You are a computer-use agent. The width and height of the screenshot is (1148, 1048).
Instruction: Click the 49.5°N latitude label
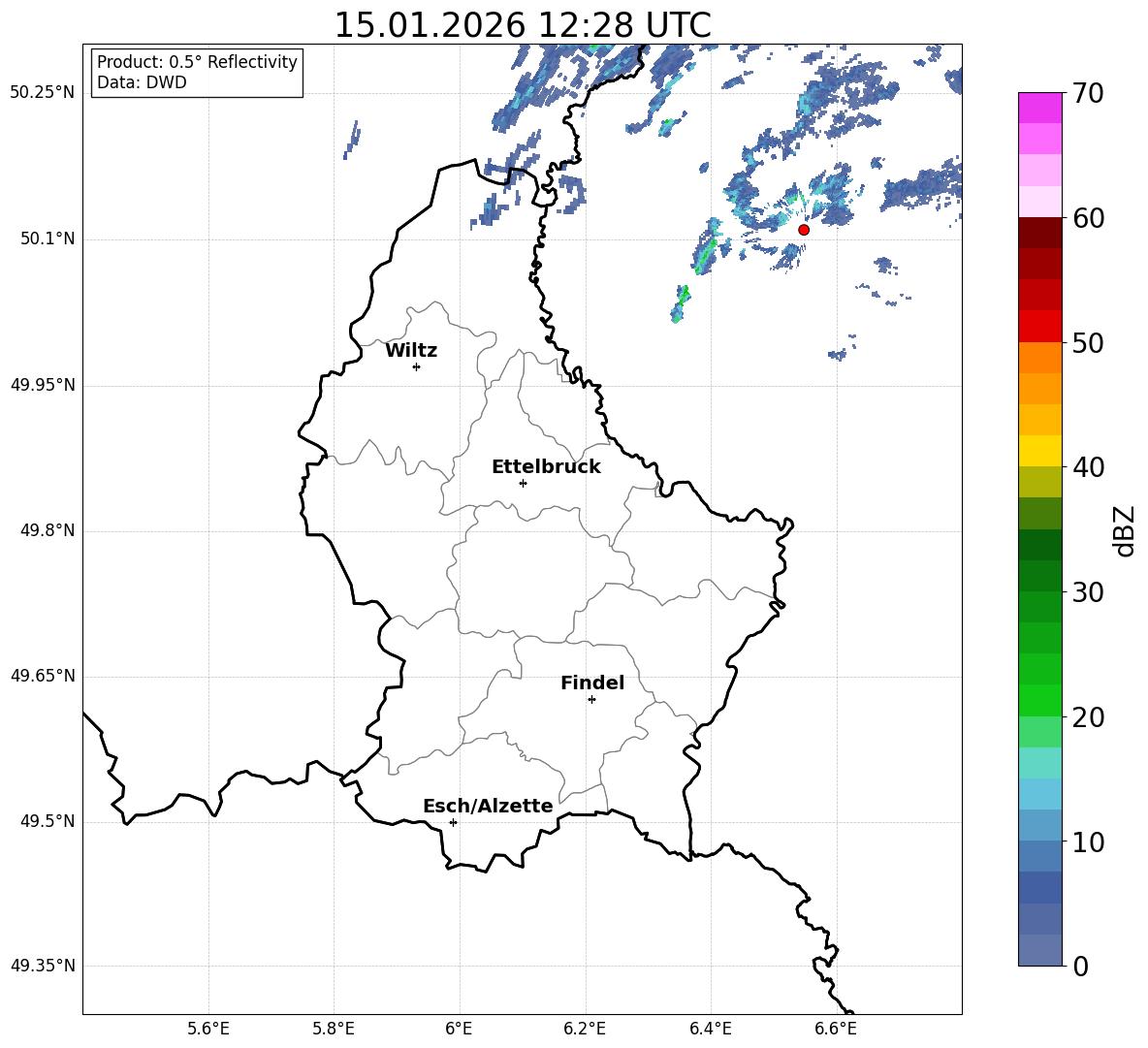pyautogui.click(x=48, y=821)
